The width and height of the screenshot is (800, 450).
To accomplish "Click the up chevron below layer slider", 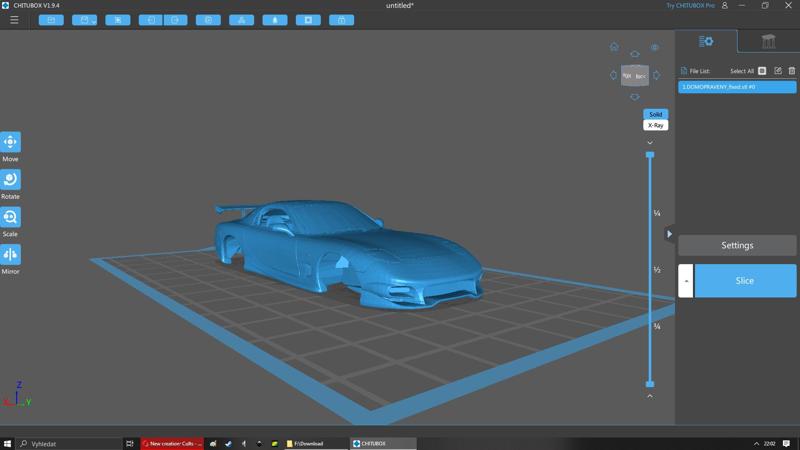I will click(650, 396).
